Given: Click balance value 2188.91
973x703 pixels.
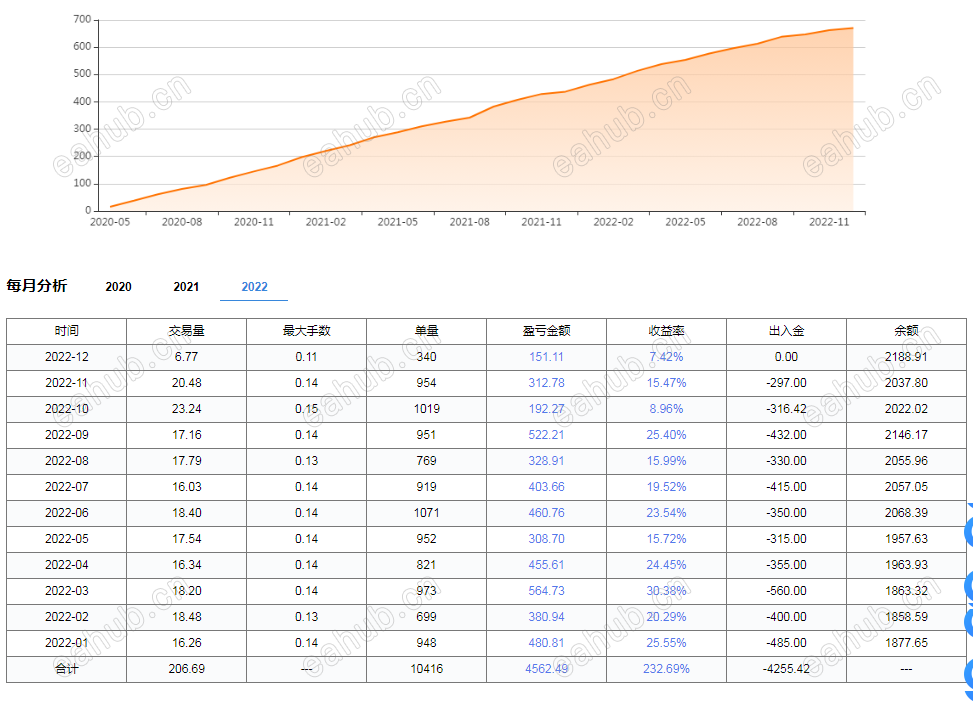Looking at the screenshot, I should [906, 357].
